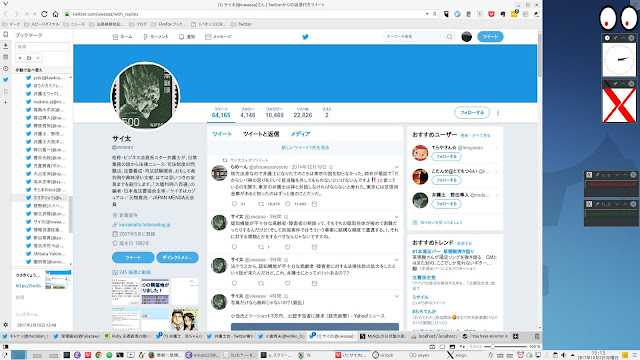Click the magnifier icon in Twitter search

tap(449, 37)
